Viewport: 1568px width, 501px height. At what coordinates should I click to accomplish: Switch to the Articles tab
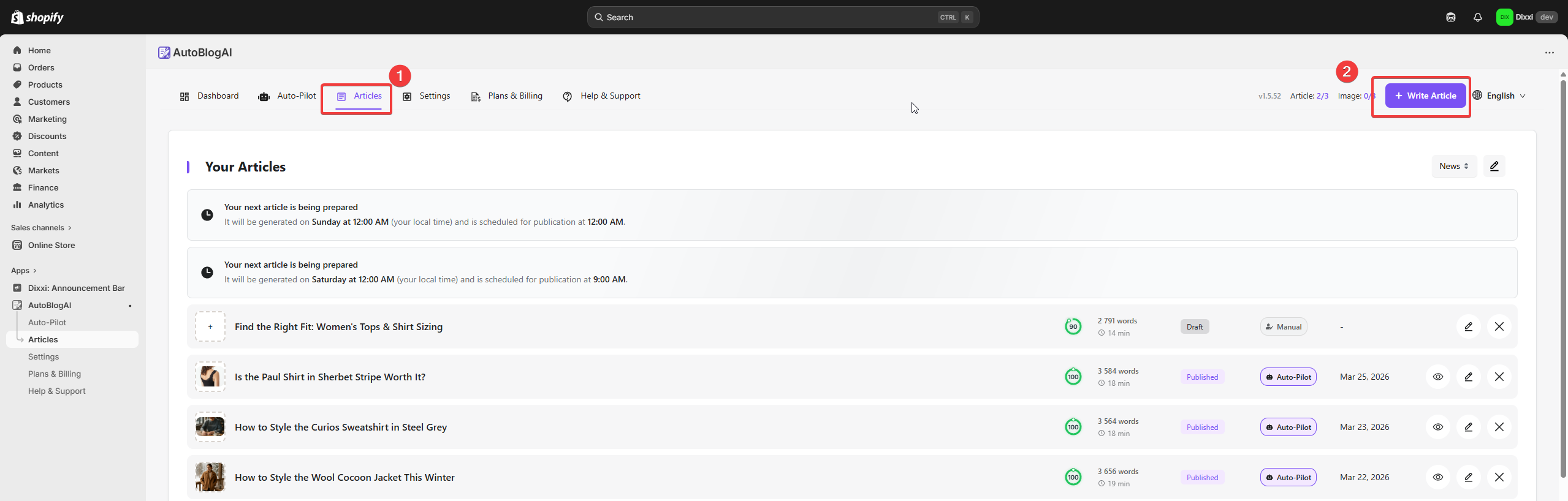(359, 96)
